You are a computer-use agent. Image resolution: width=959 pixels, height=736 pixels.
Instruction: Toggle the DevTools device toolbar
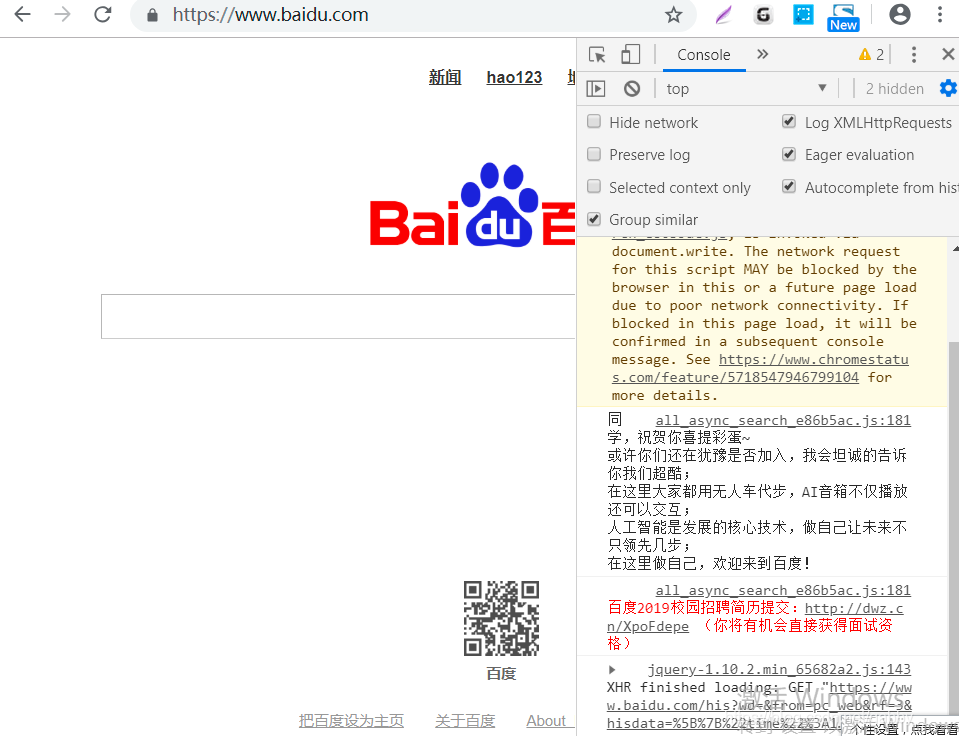click(x=630, y=54)
